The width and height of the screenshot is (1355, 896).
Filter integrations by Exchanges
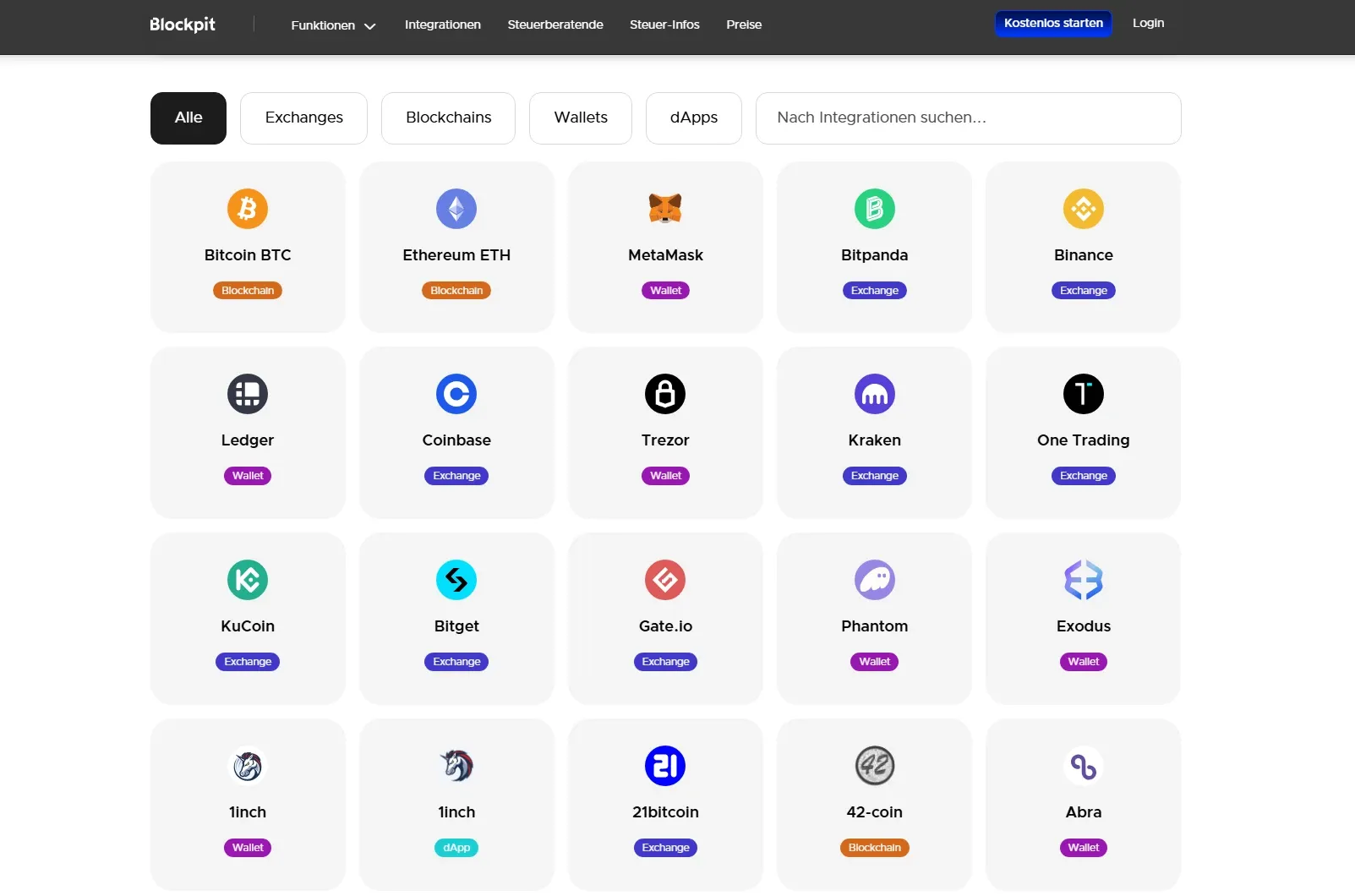tap(304, 118)
